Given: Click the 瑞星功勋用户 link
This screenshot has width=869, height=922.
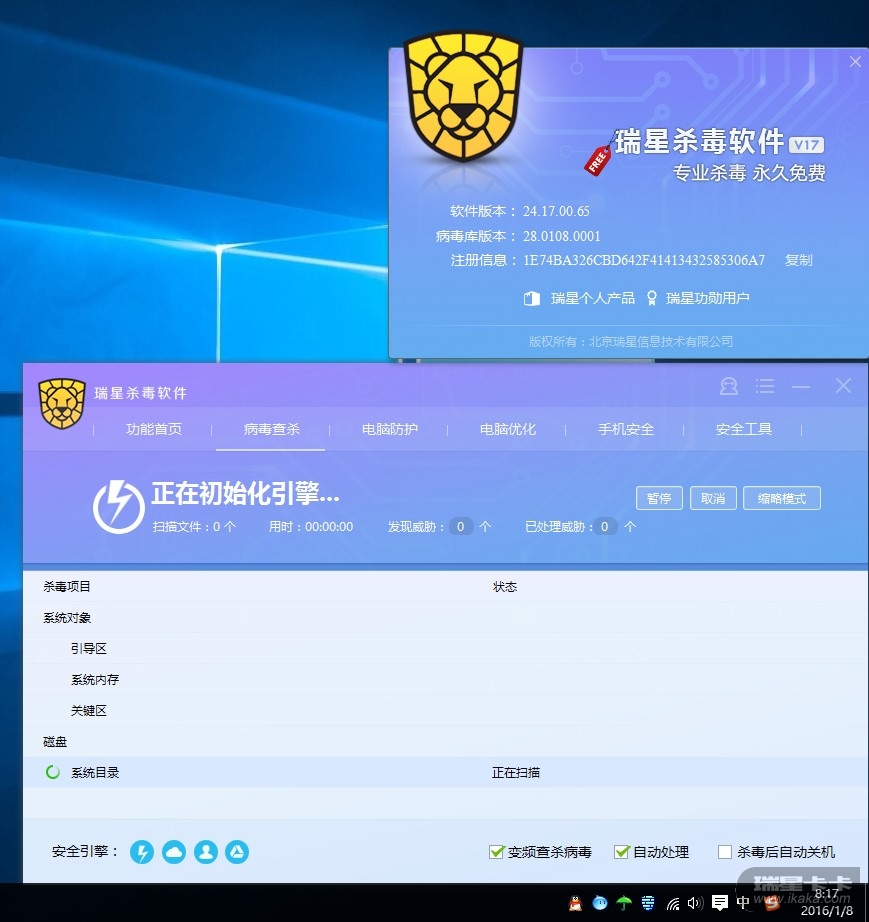Looking at the screenshot, I should pos(707,298).
